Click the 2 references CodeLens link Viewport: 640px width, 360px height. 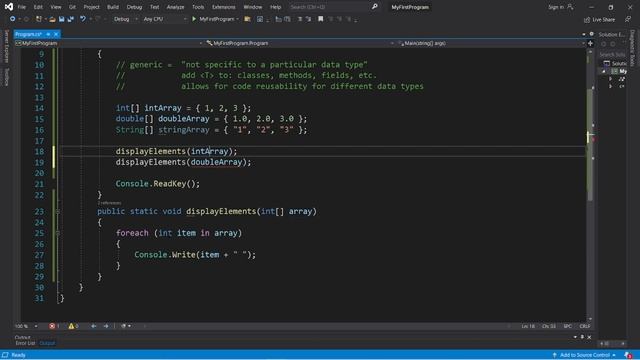[x=109, y=203]
